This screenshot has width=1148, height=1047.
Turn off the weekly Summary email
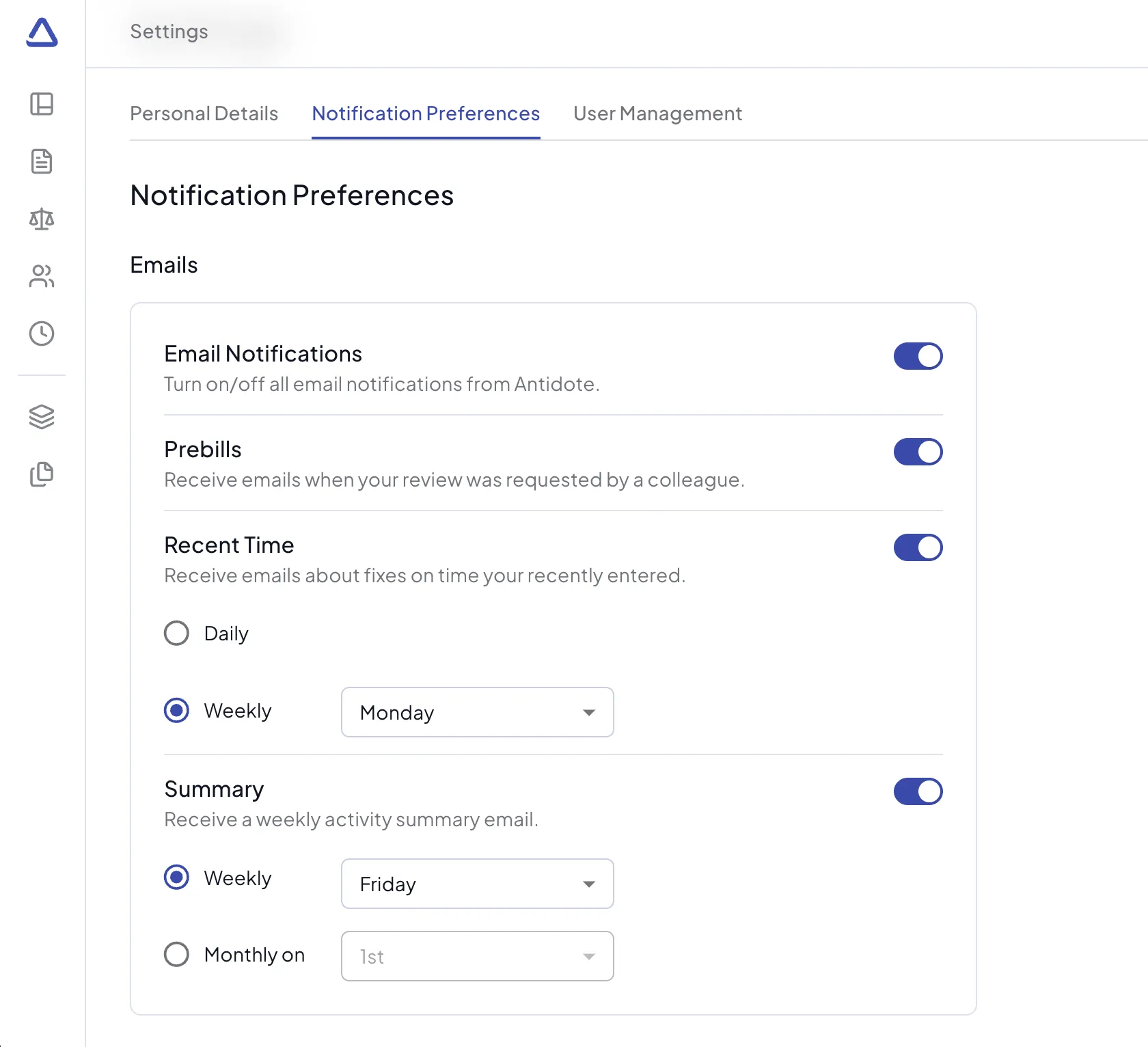point(918,791)
